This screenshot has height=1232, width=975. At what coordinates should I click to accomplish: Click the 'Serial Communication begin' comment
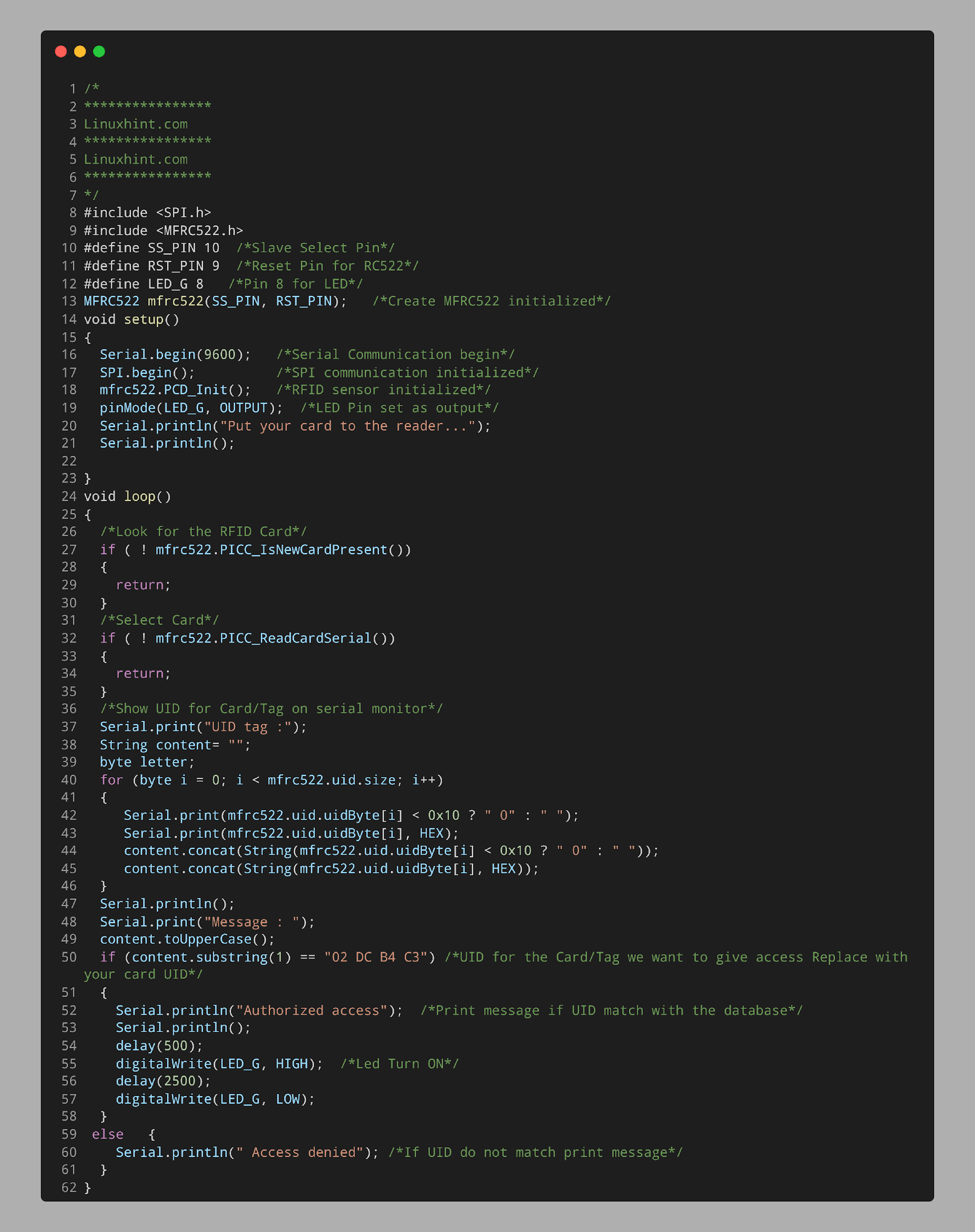coord(396,354)
